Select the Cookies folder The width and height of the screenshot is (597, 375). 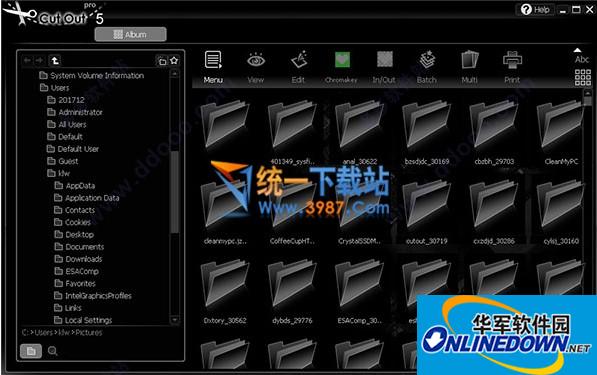(72, 222)
